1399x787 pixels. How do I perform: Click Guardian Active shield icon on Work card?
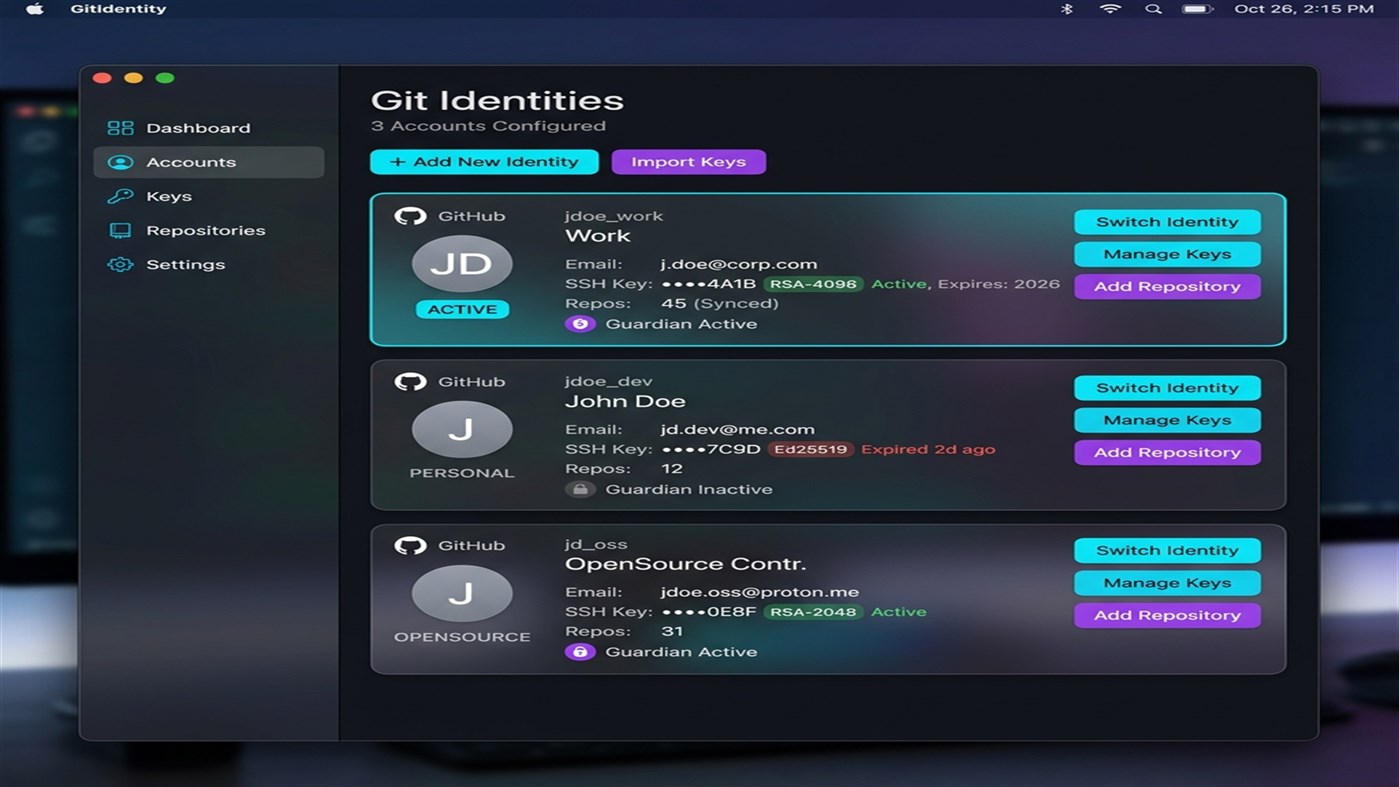(580, 324)
